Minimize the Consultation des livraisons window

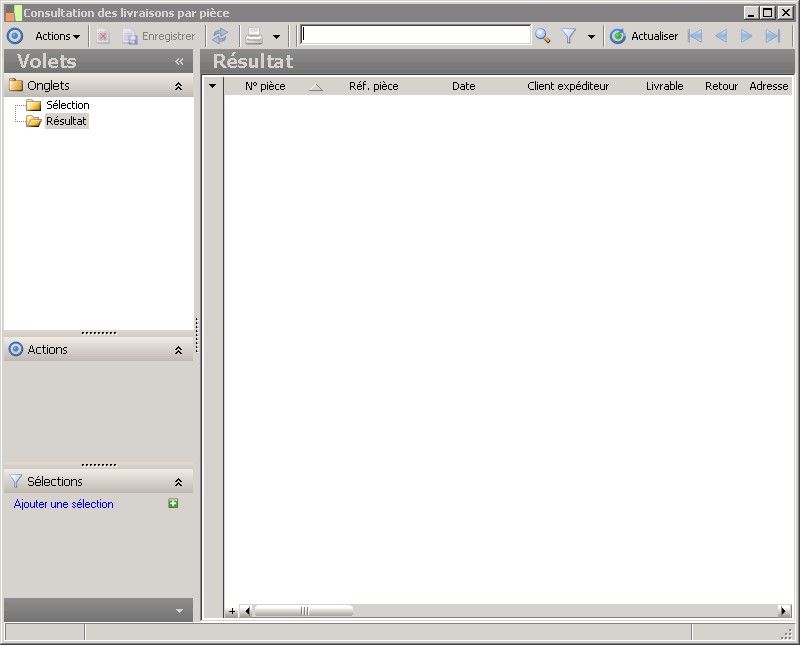751,13
